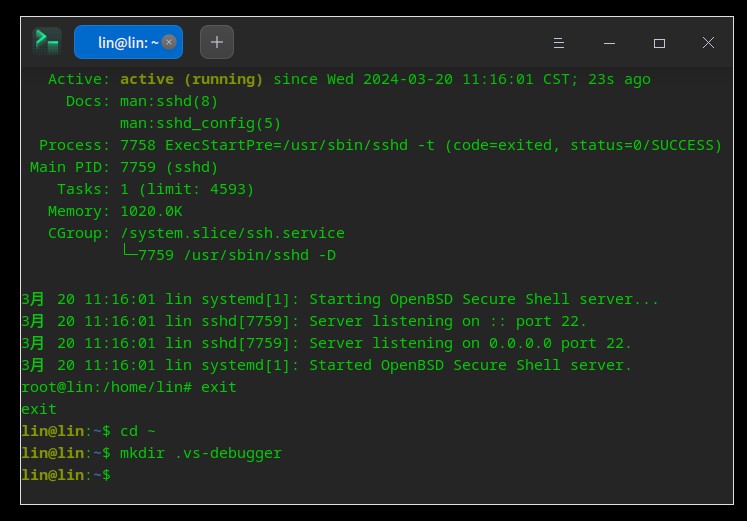
Task: Open the hamburger menu
Action: [x=559, y=43]
